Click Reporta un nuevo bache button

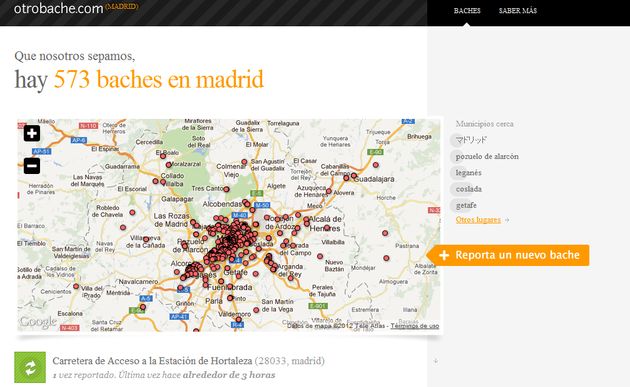click(x=509, y=255)
